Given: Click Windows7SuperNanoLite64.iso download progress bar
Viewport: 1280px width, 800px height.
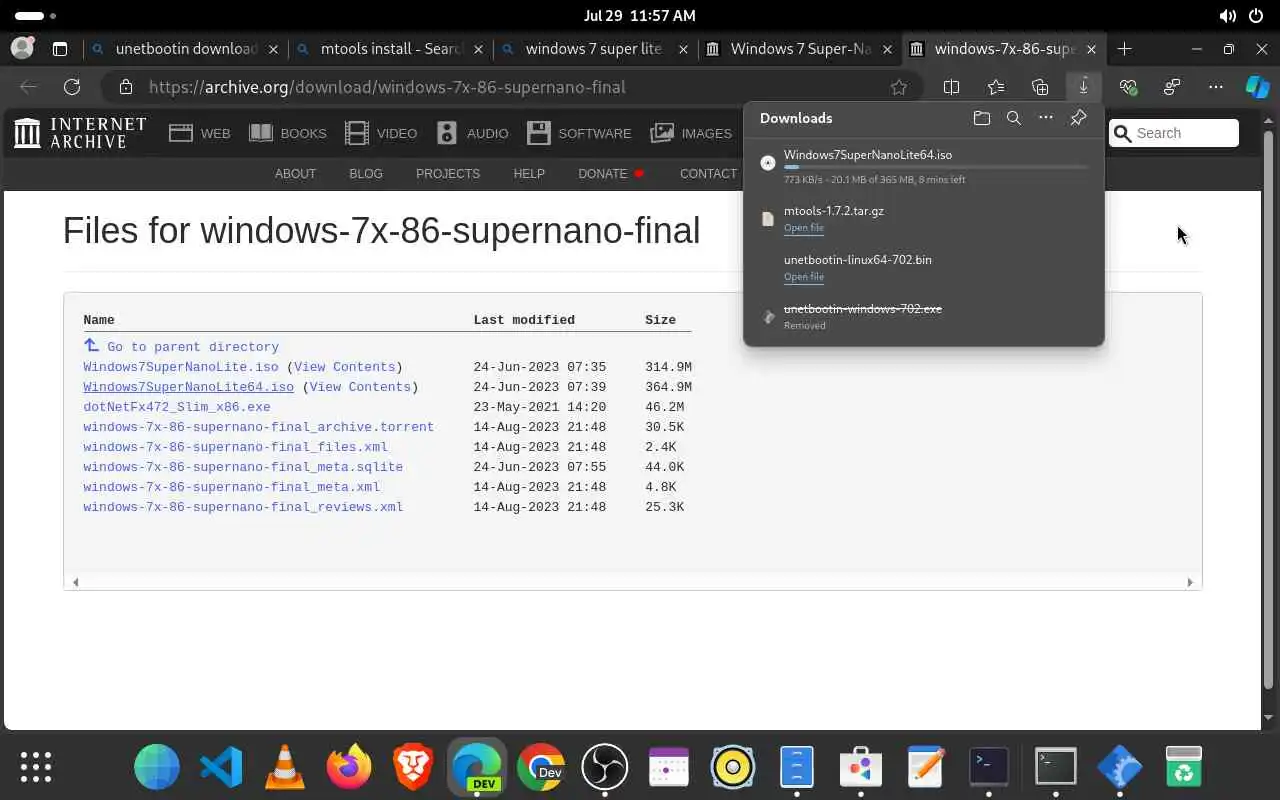Looking at the screenshot, I should pos(936,167).
